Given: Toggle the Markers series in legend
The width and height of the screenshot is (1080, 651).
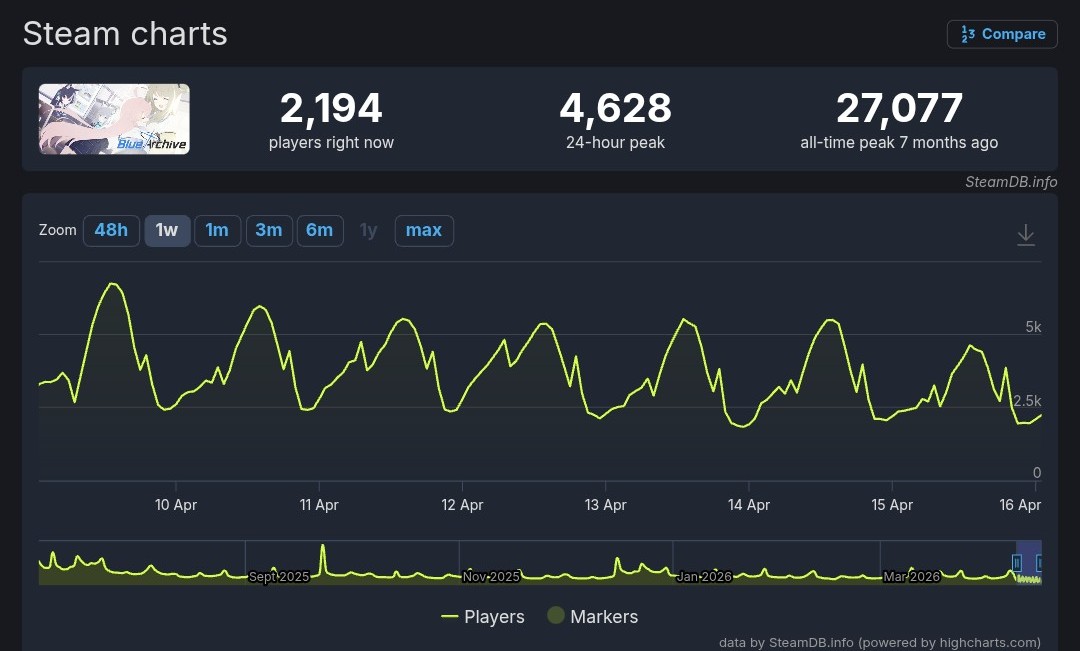Looking at the screenshot, I should coord(593,617).
